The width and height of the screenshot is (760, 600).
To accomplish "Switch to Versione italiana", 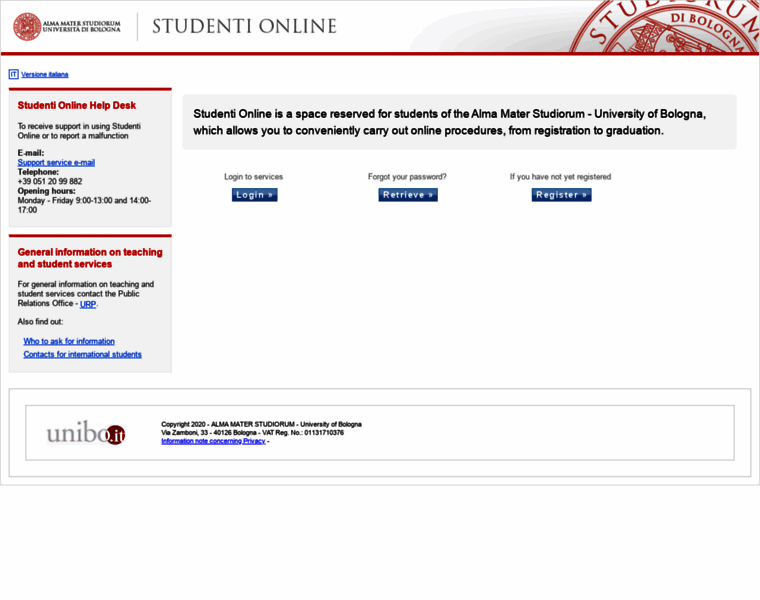I will [x=45, y=75].
